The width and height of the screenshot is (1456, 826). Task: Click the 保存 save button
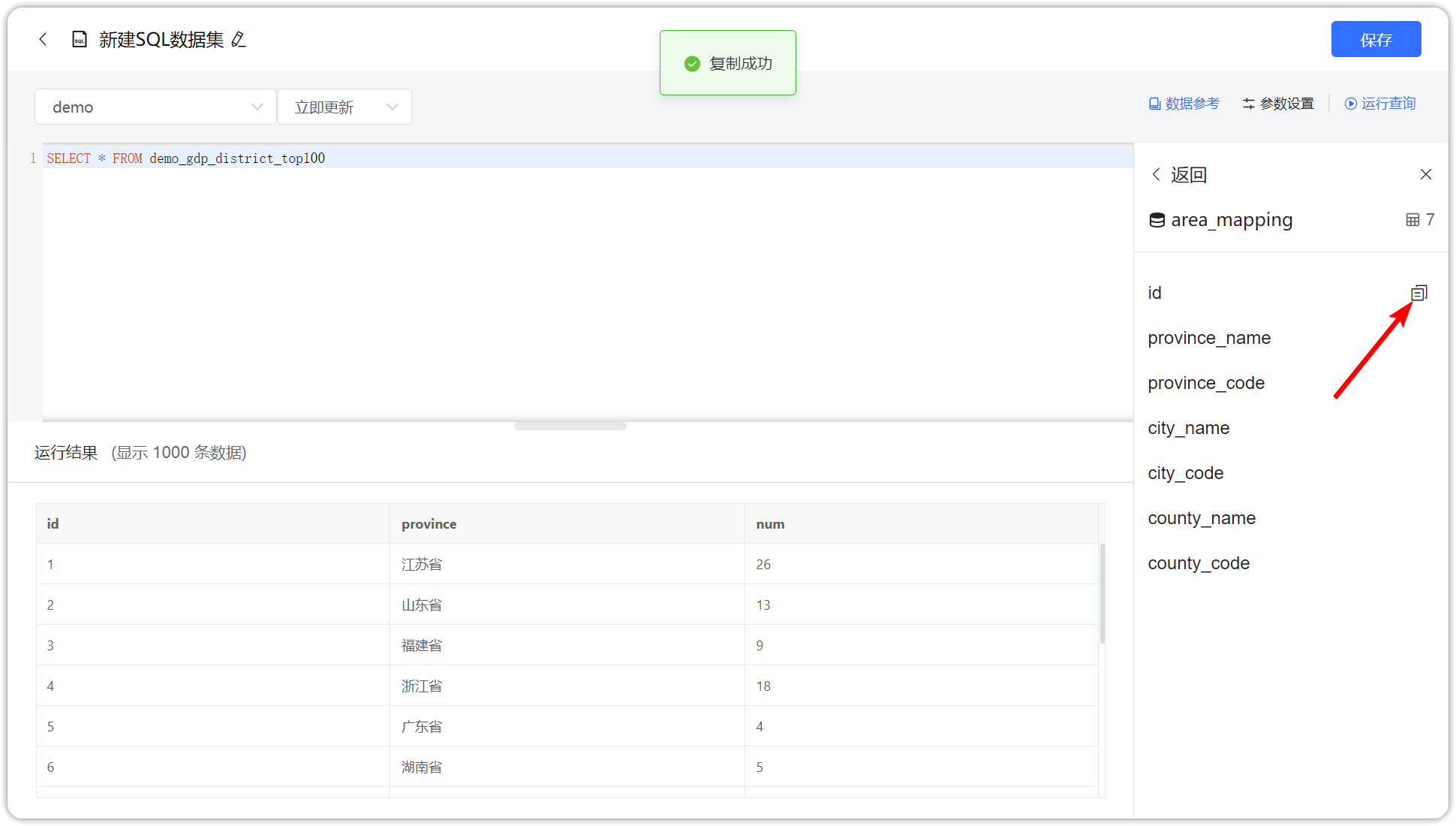[1376, 39]
